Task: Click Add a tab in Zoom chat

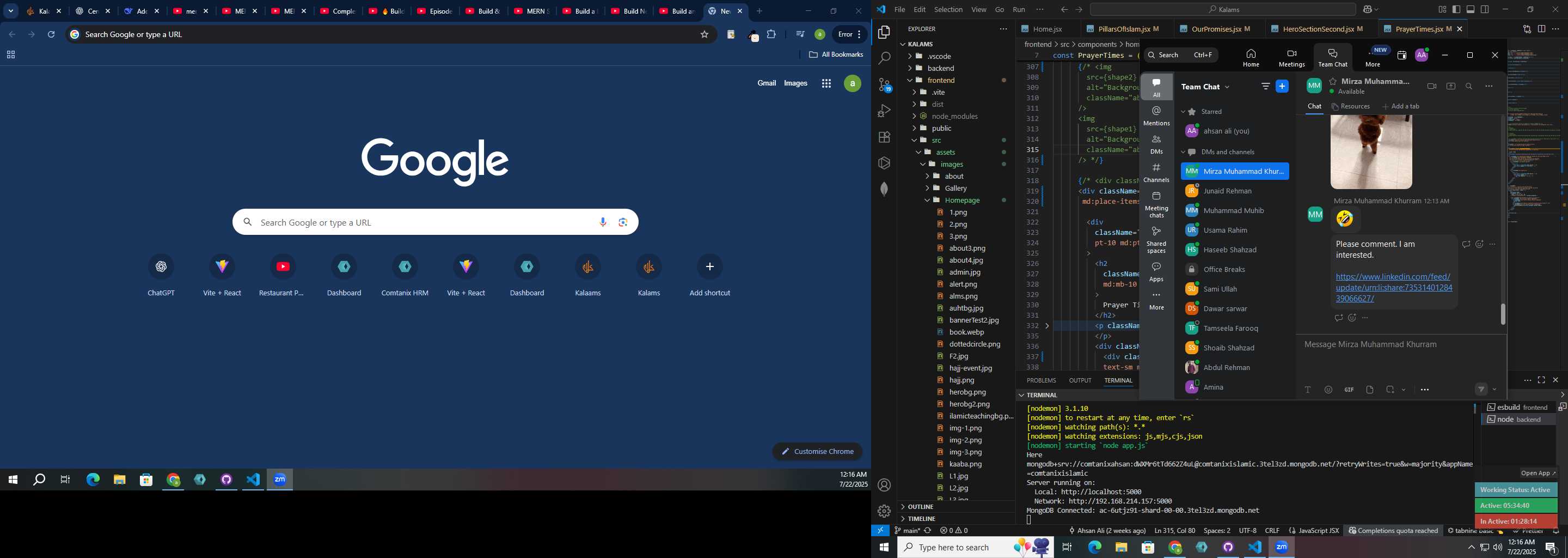Action: (1401, 107)
